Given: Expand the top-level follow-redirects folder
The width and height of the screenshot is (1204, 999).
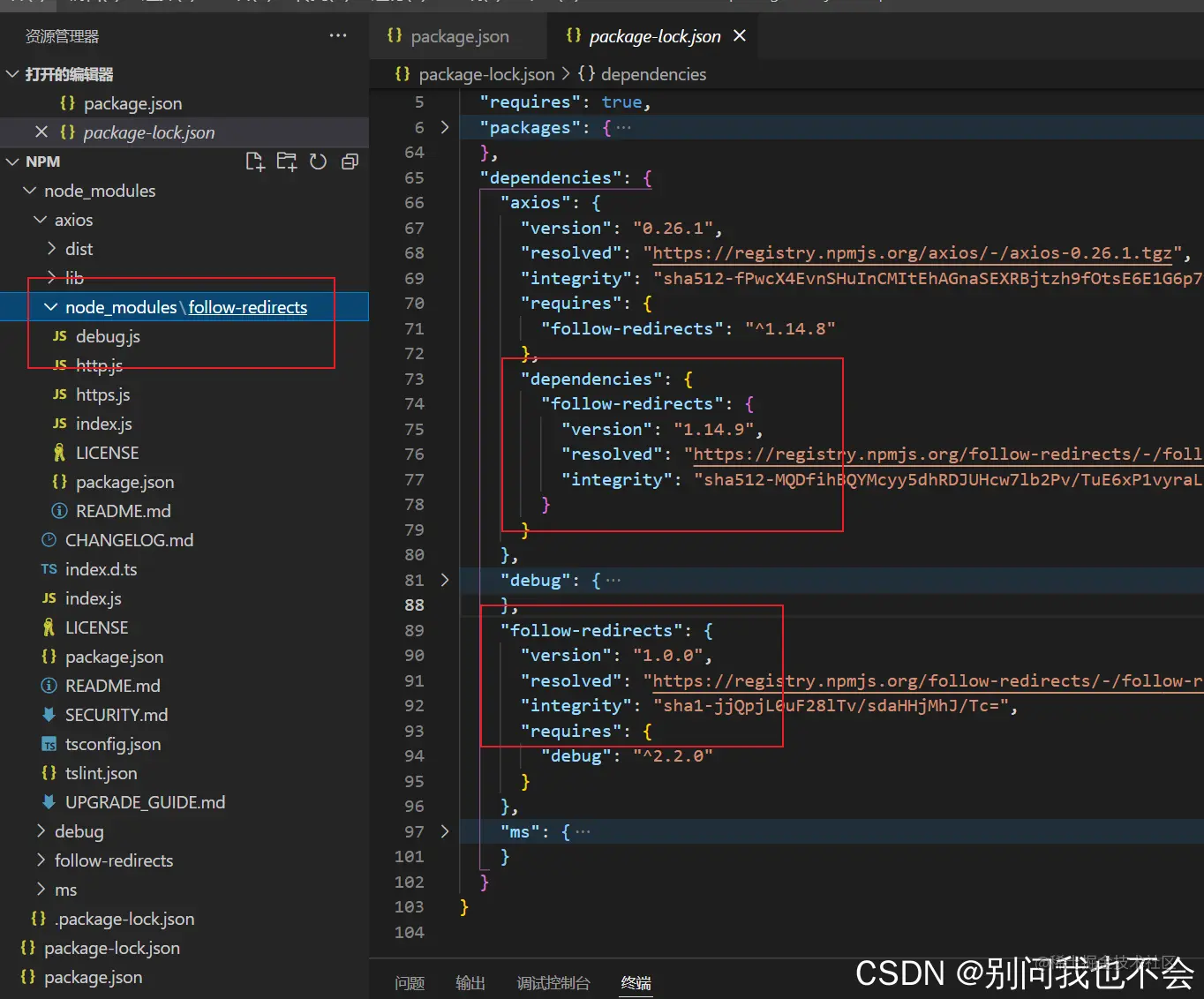Looking at the screenshot, I should pos(41,860).
